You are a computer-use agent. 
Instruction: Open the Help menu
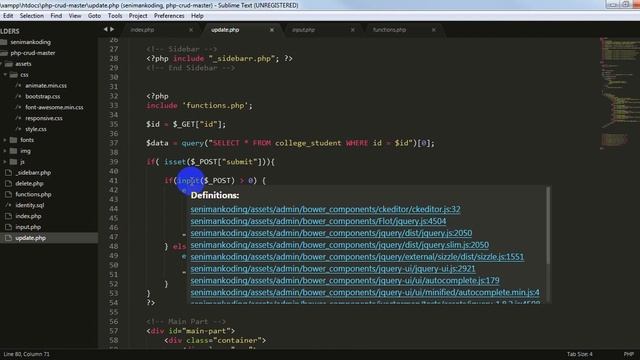197,16
